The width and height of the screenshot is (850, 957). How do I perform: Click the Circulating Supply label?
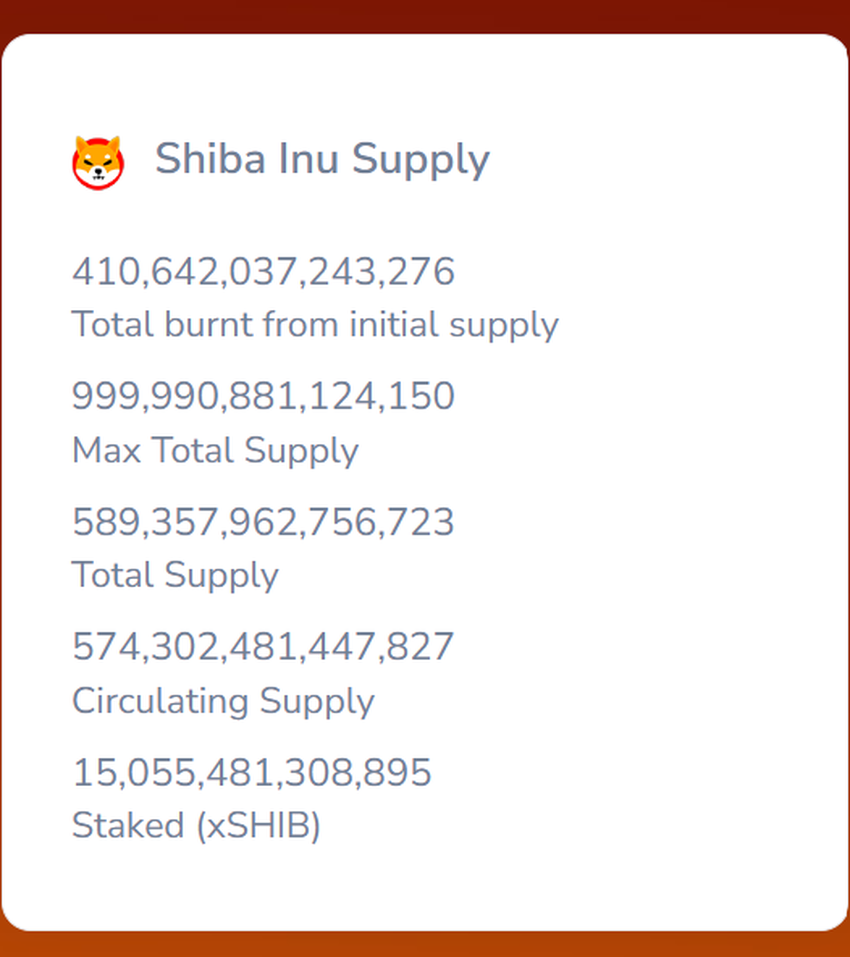(x=223, y=700)
